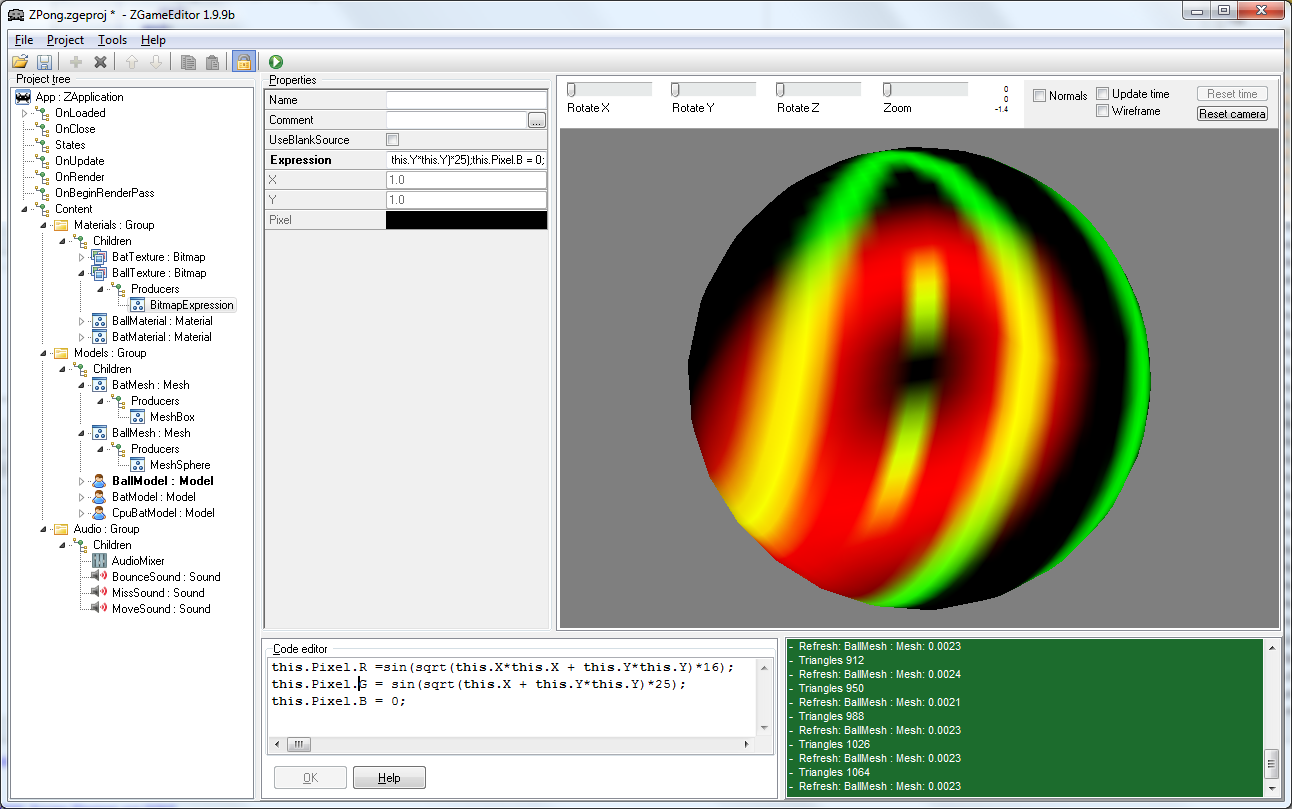Screen dimensions: 1292x809
Task: Select the AudioMixer icon in the tree
Action: 99,561
